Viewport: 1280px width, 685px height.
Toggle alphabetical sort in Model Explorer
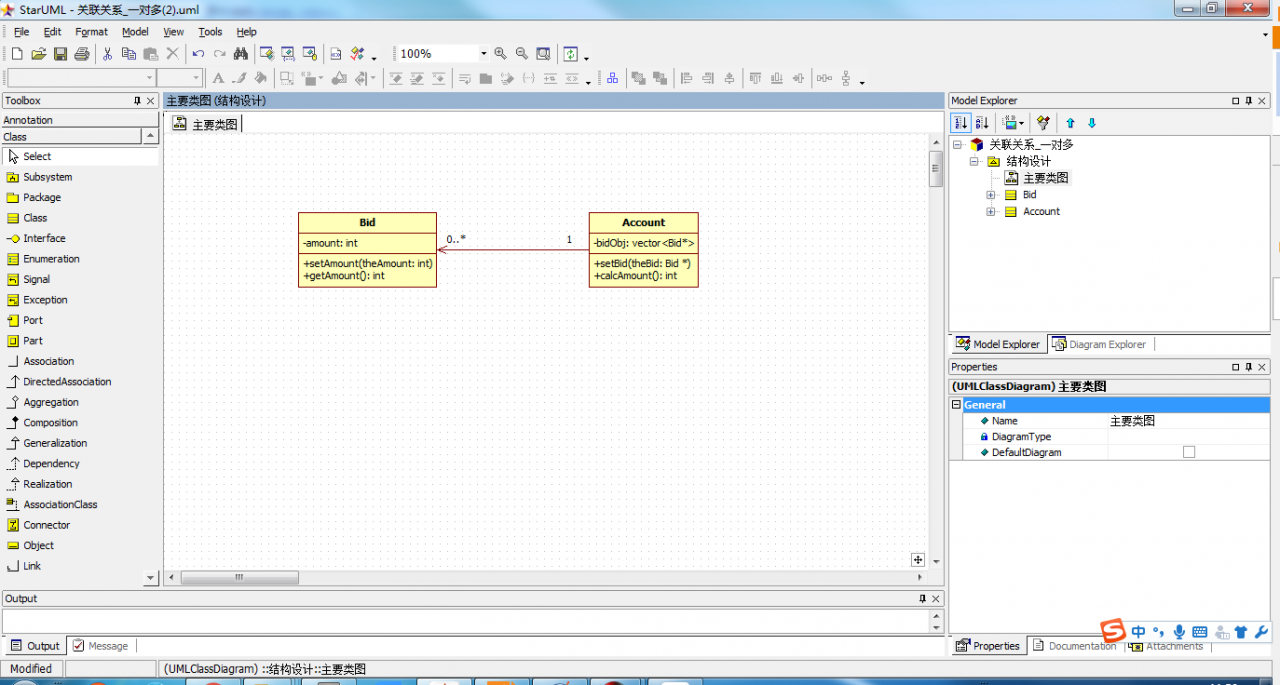pyautogui.click(x=982, y=123)
